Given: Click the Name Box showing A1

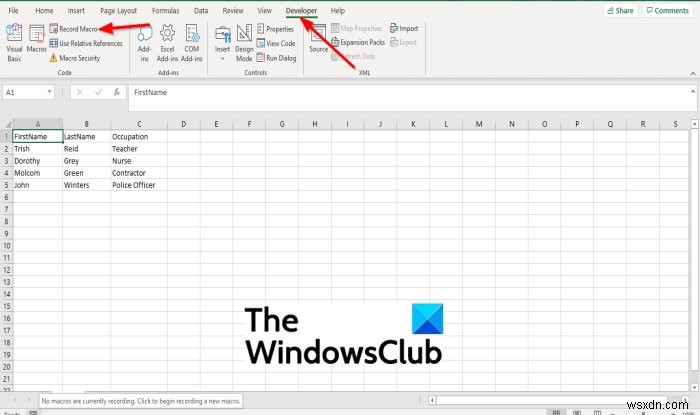Looking at the screenshot, I should (25, 92).
